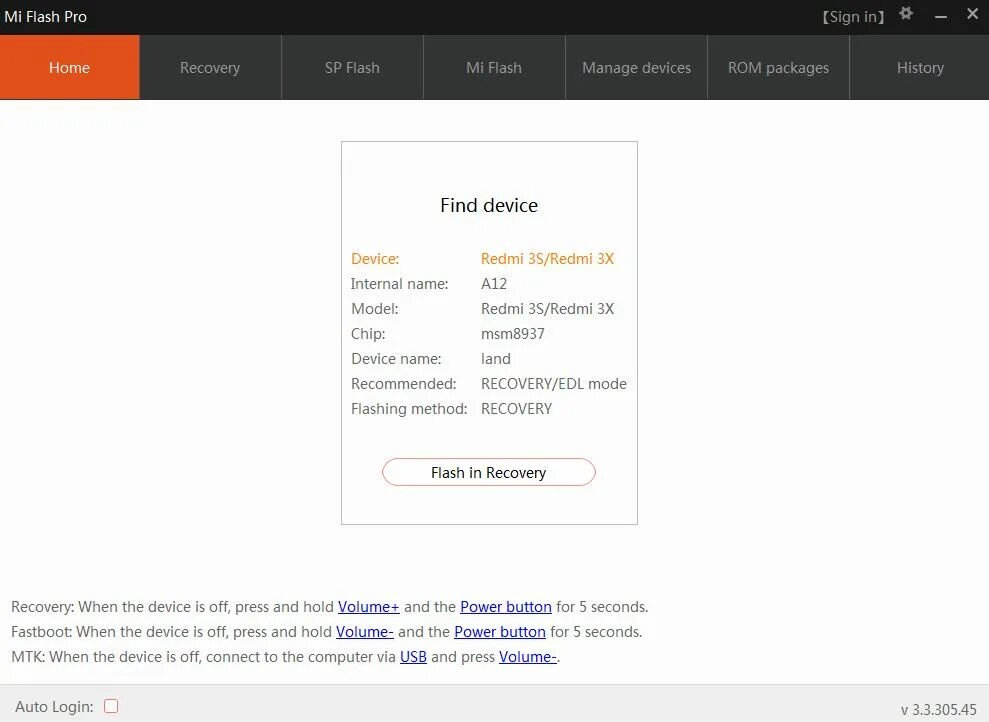Select the RECOVERY/EDL mode recommended value
This screenshot has width=989, height=722.
click(x=554, y=383)
